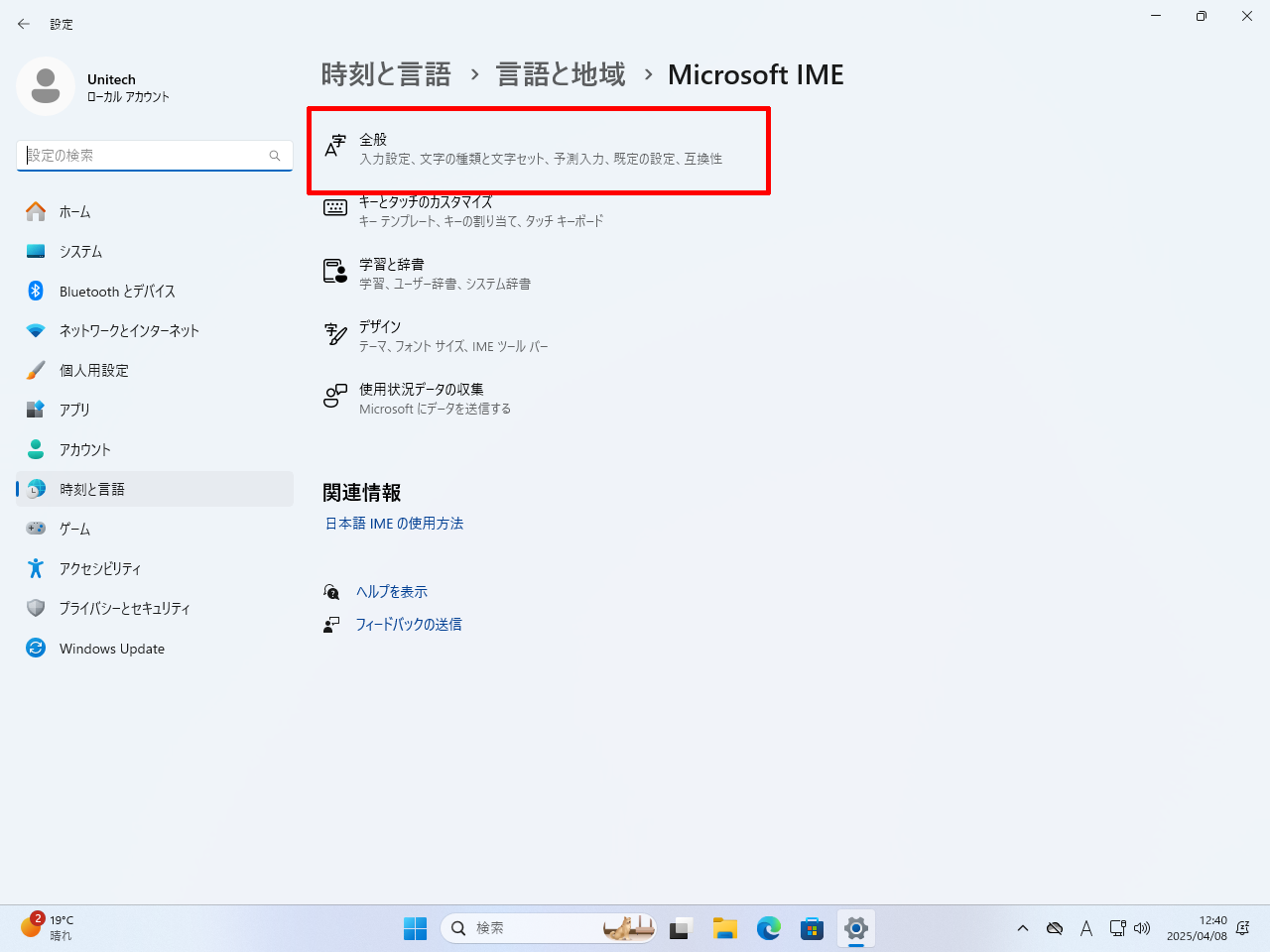Click the 使用状況データの収集 icon
The image size is (1270, 952).
click(335, 397)
